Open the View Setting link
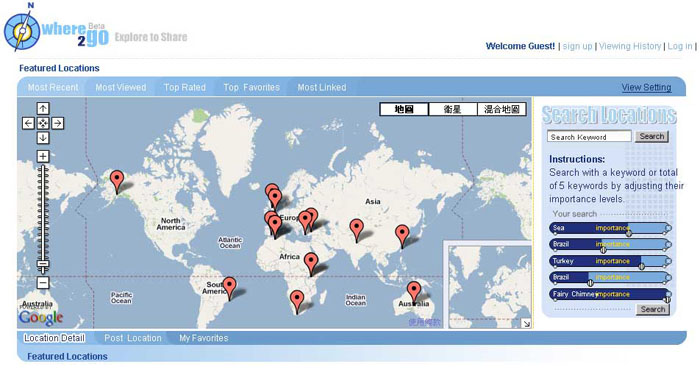700x369 pixels. (646, 87)
